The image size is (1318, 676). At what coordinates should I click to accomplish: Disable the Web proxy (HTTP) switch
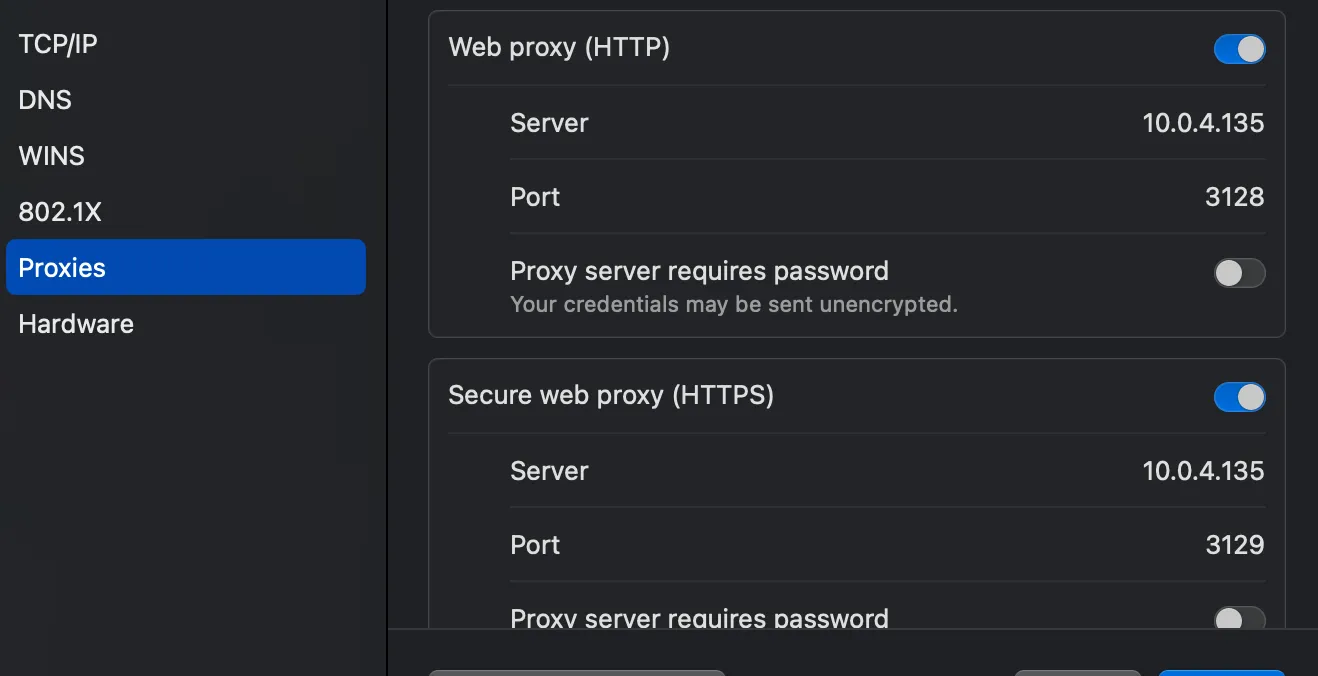click(x=1239, y=49)
